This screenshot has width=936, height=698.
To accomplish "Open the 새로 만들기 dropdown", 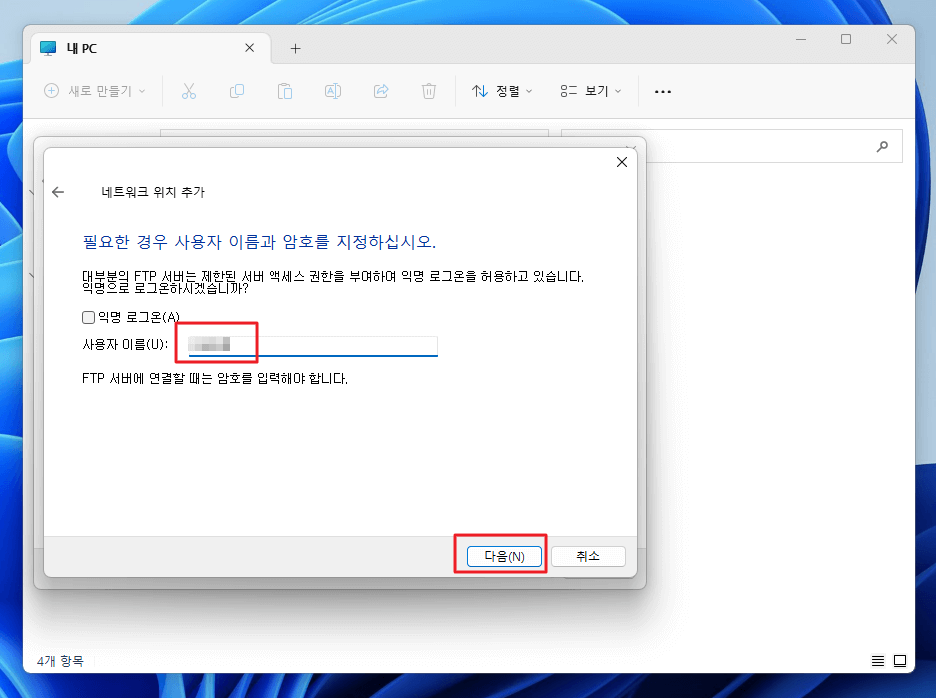I will point(93,91).
